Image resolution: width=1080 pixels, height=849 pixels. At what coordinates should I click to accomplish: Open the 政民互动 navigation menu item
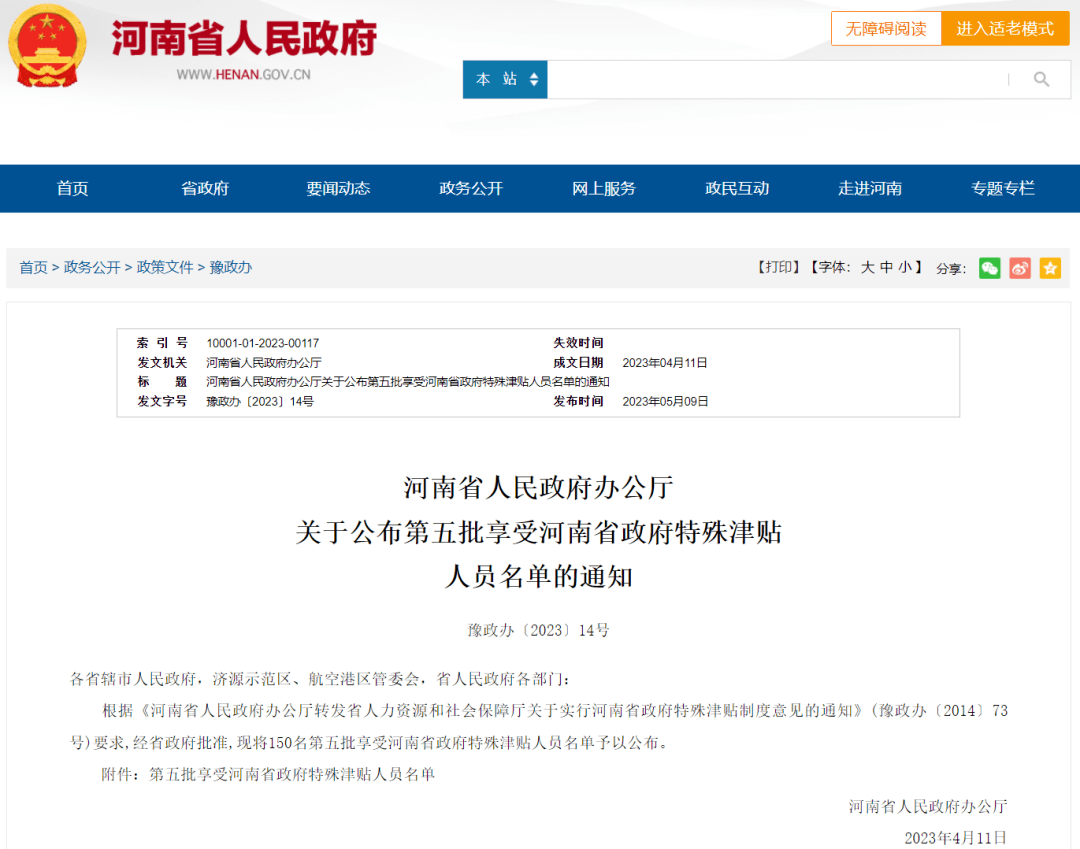(x=737, y=189)
